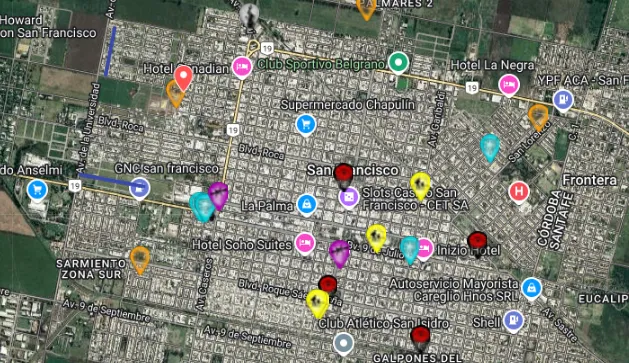This screenshot has height=363, width=629.
Task: Select the Av. Sastre street label
Action: 559,325
